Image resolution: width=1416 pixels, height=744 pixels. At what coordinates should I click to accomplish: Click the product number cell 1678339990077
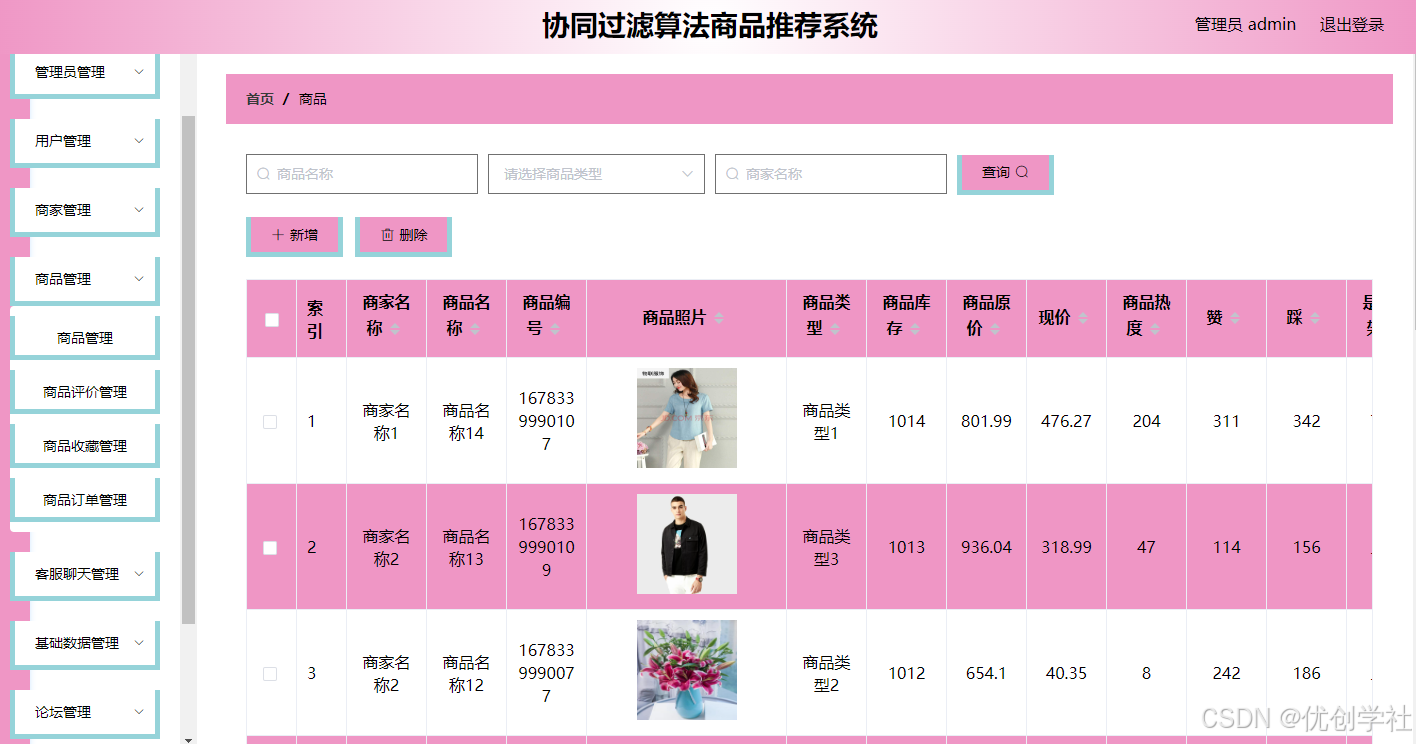pyautogui.click(x=547, y=673)
